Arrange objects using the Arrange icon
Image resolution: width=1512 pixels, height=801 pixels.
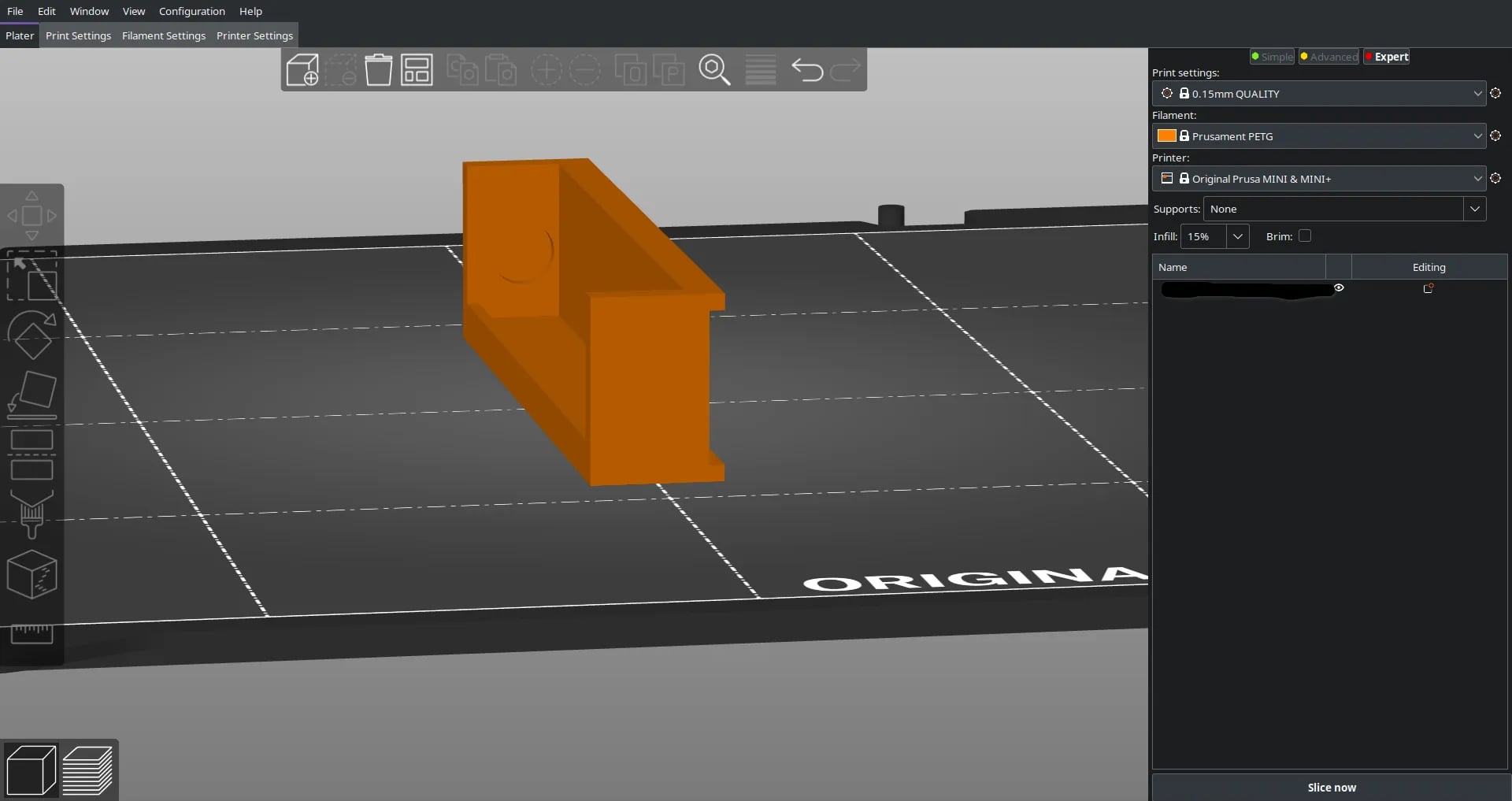pyautogui.click(x=417, y=70)
